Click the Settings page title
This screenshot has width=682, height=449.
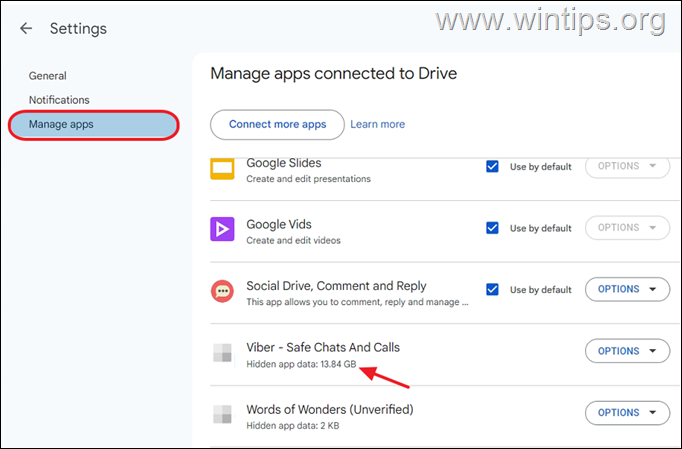[78, 29]
